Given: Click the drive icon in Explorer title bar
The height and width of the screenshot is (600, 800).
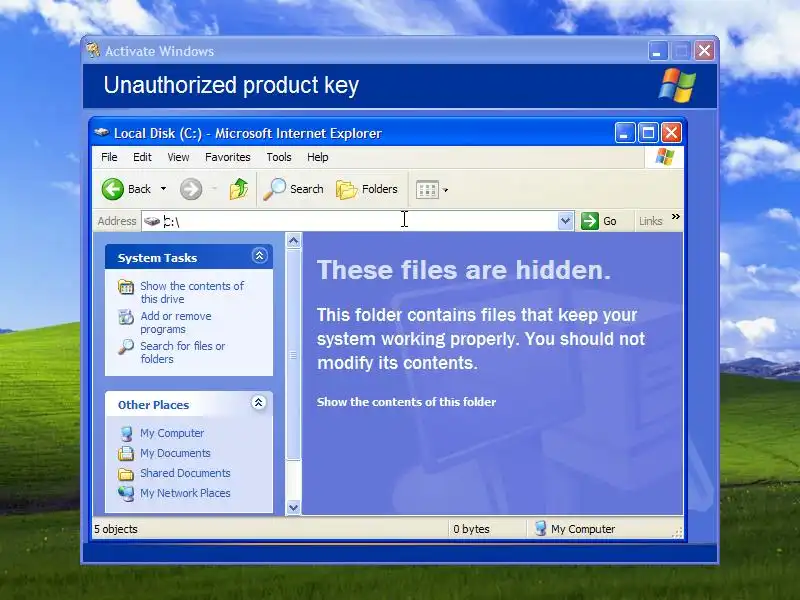Looking at the screenshot, I should [102, 133].
